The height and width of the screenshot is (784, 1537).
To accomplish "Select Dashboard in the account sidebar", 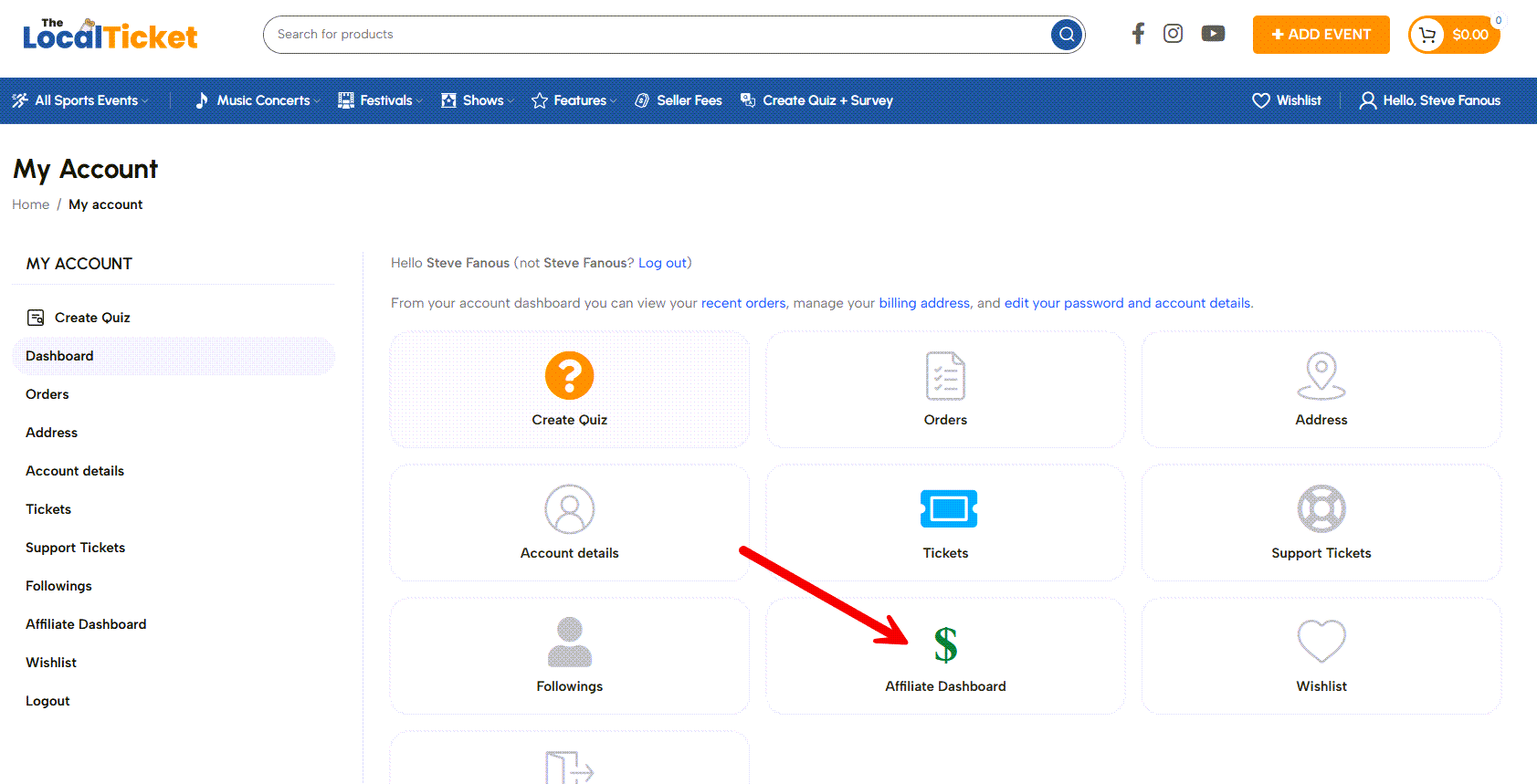I will tap(174, 356).
